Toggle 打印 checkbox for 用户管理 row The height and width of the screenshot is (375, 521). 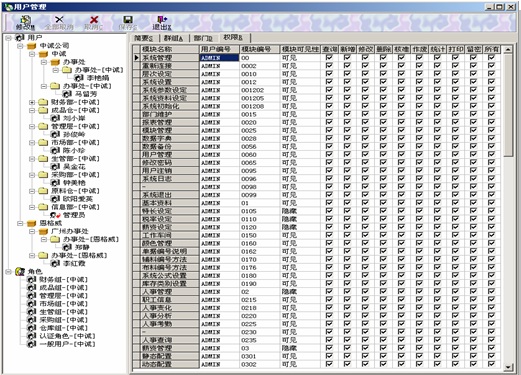click(x=455, y=154)
